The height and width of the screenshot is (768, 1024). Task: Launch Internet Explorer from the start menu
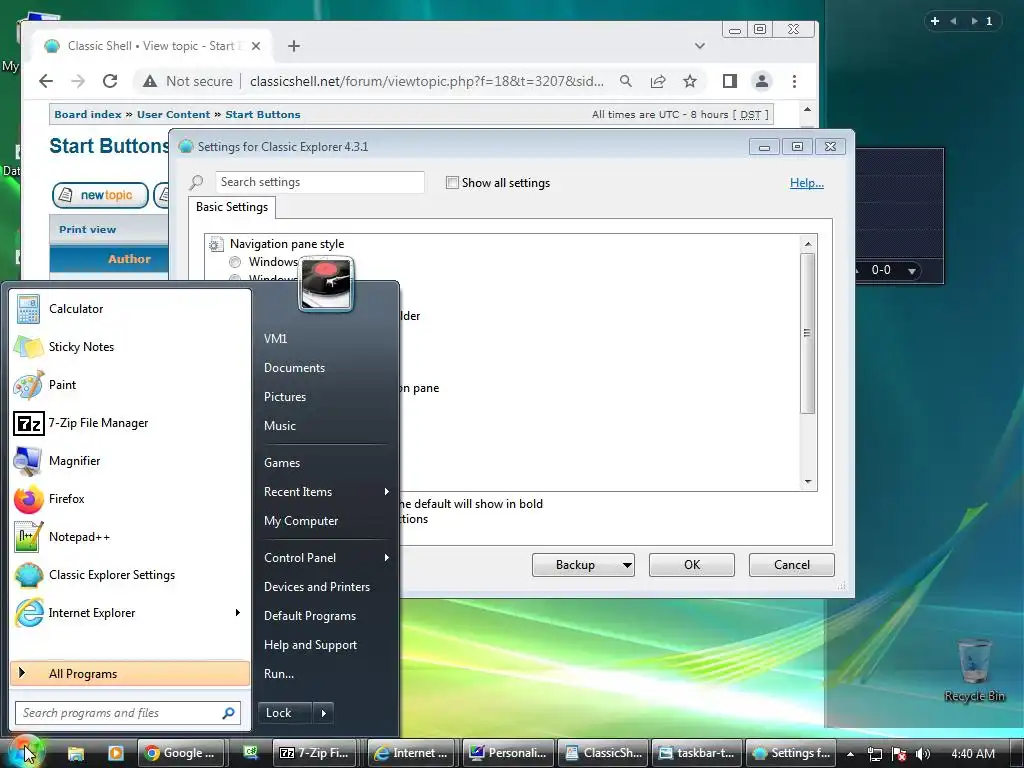tap(130, 613)
